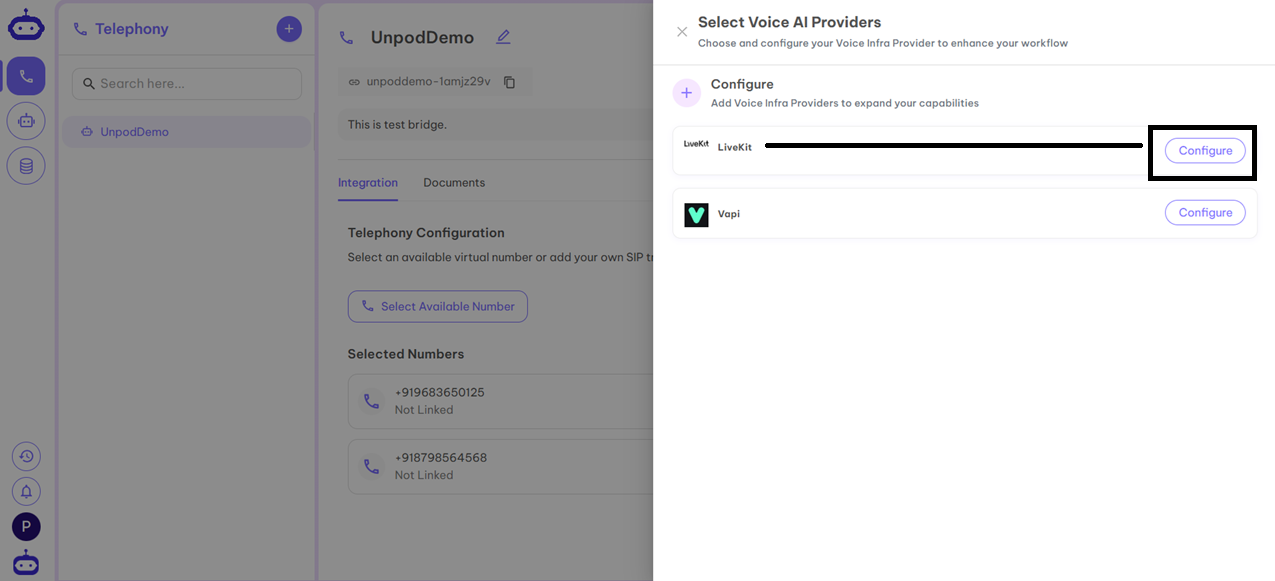
Task: Edit the UnpodDemo name using the pencil icon
Action: (x=503, y=36)
